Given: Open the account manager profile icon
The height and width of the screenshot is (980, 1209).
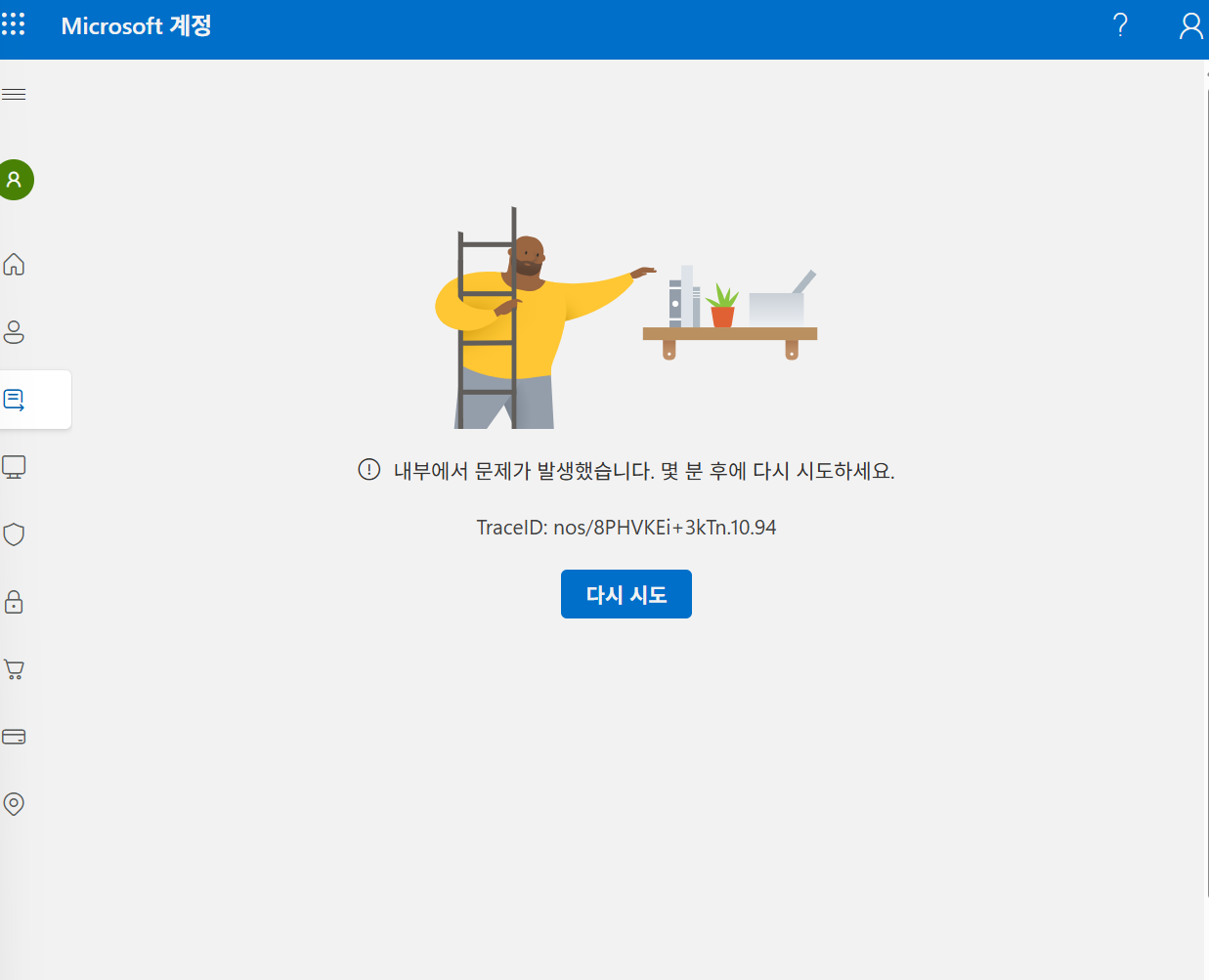Looking at the screenshot, I should coord(1190,25).
